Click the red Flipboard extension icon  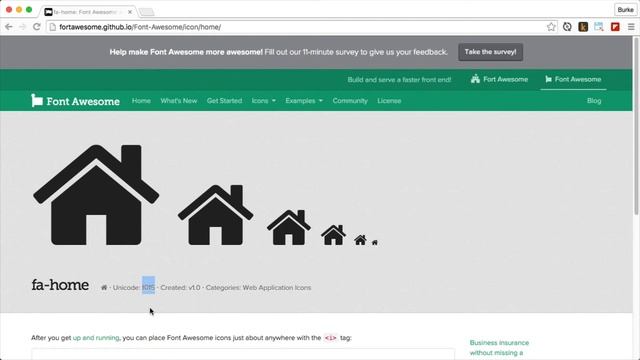pyautogui.click(x=615, y=27)
